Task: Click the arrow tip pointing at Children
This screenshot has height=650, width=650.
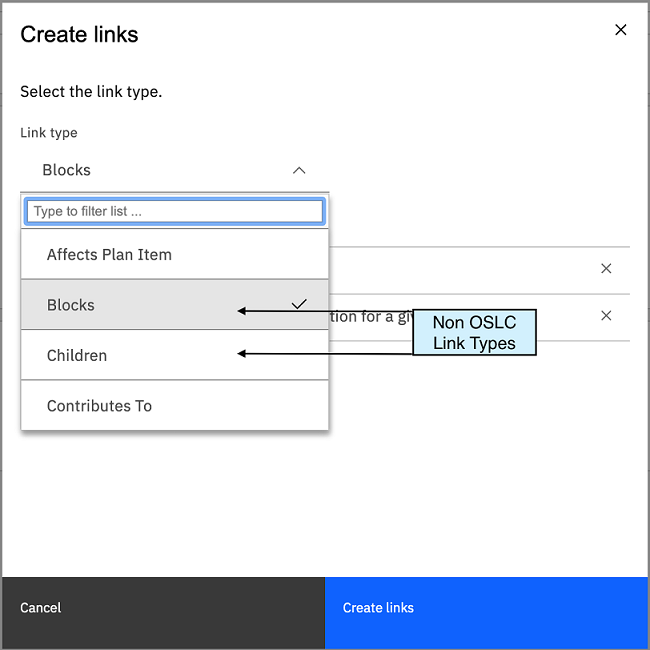Action: click(240, 353)
